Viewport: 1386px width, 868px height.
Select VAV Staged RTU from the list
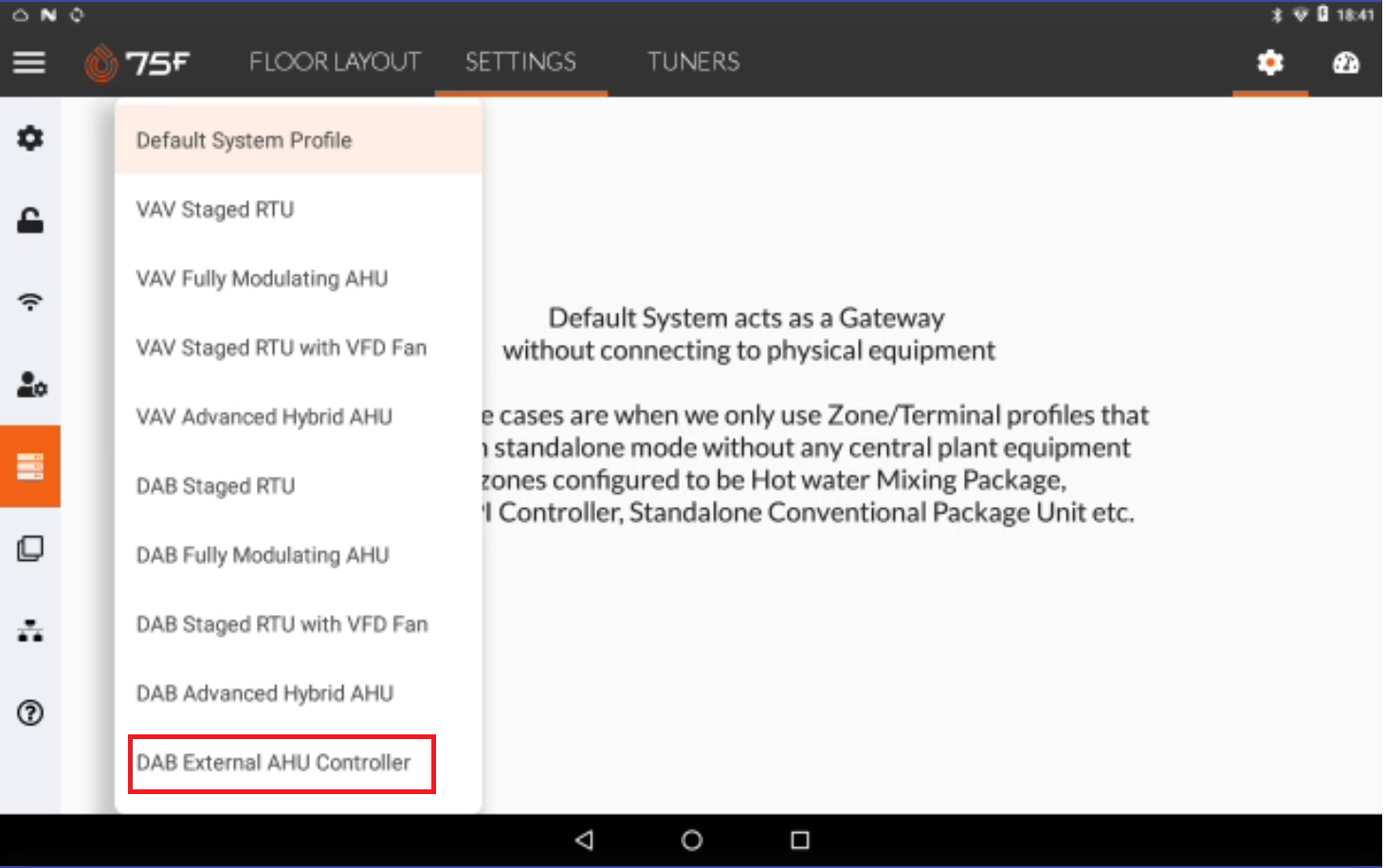tap(215, 209)
